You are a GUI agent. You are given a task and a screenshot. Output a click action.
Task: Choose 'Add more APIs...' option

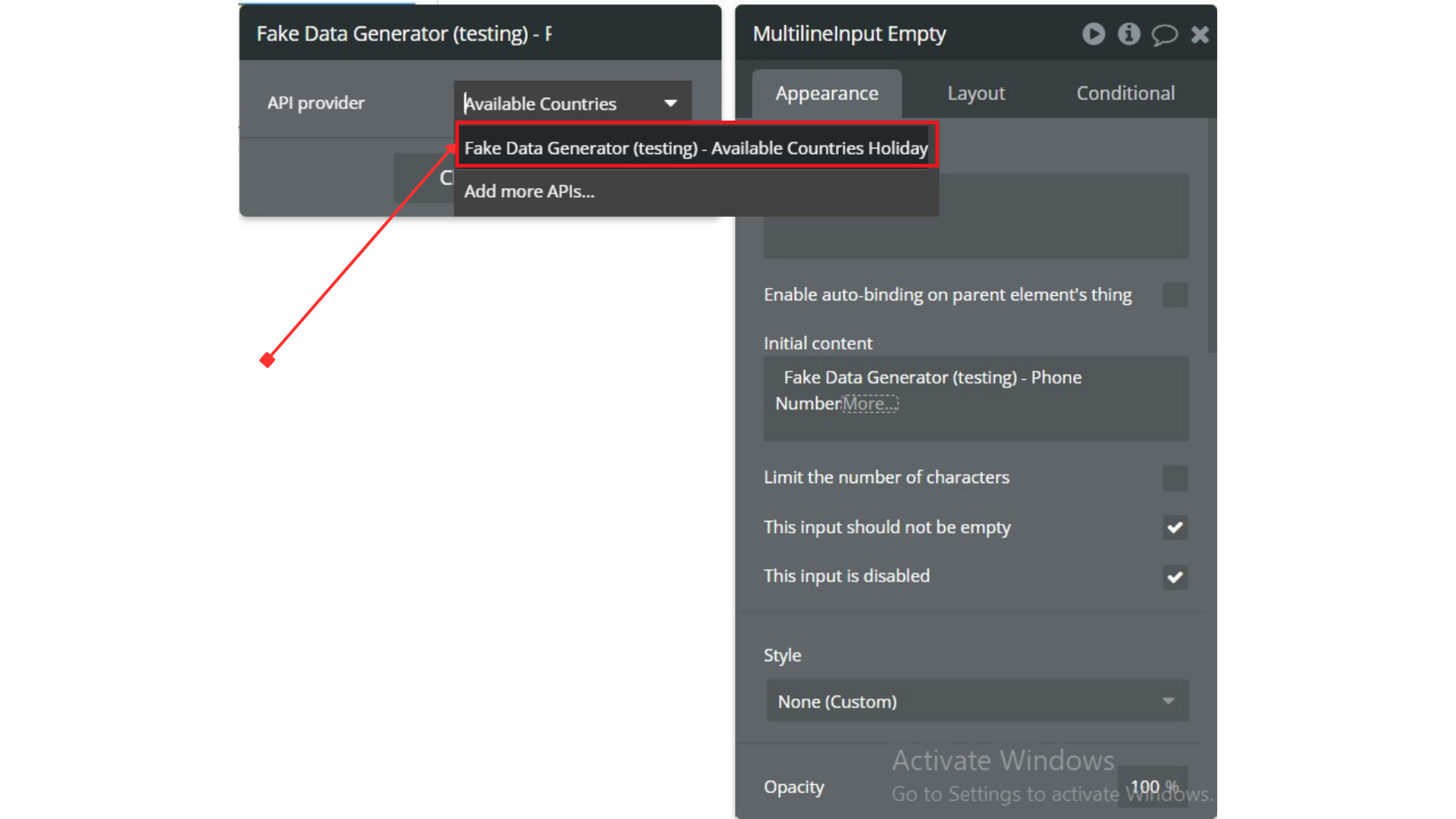[529, 191]
